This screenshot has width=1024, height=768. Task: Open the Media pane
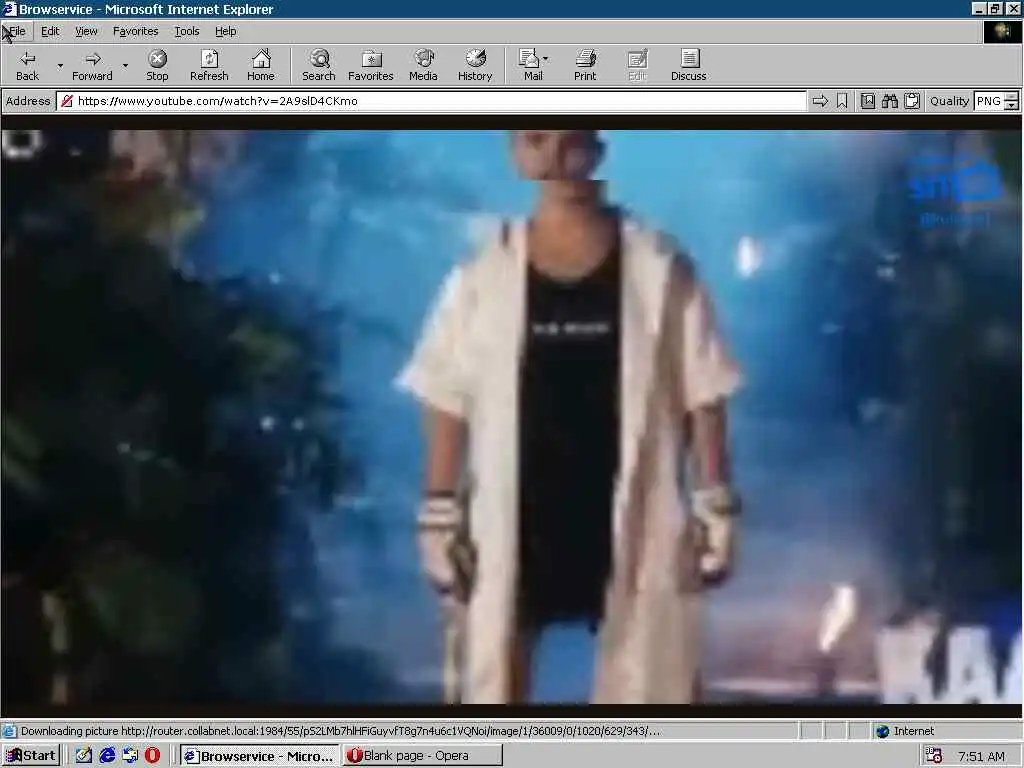[x=423, y=65]
